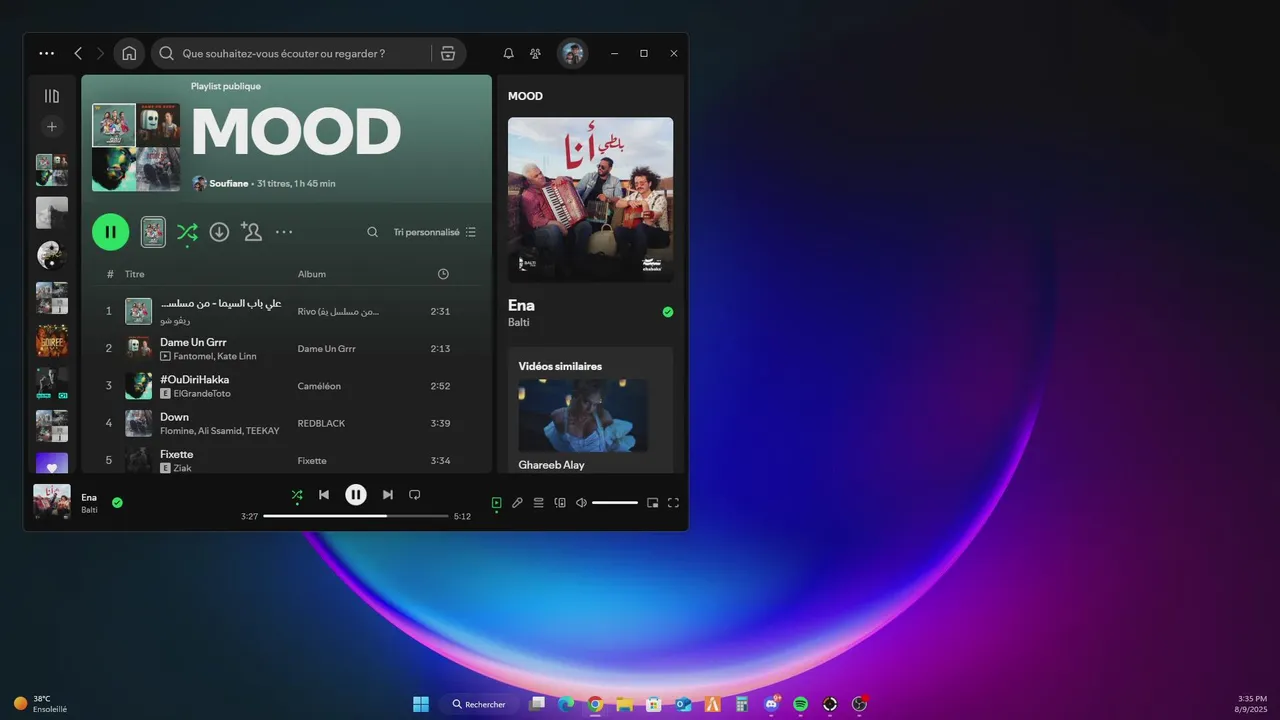The width and height of the screenshot is (1280, 720).
Task: Toggle shuffle in playback controls
Action: 297,494
